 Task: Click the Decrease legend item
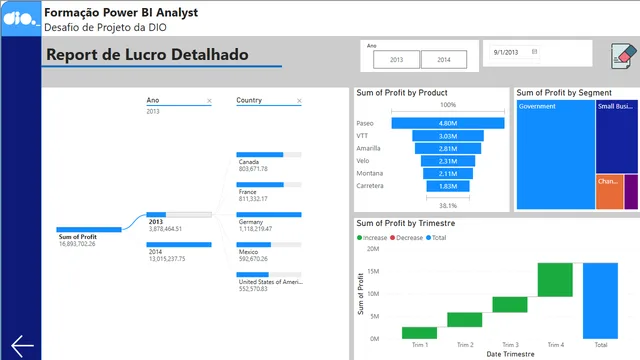tap(407, 238)
